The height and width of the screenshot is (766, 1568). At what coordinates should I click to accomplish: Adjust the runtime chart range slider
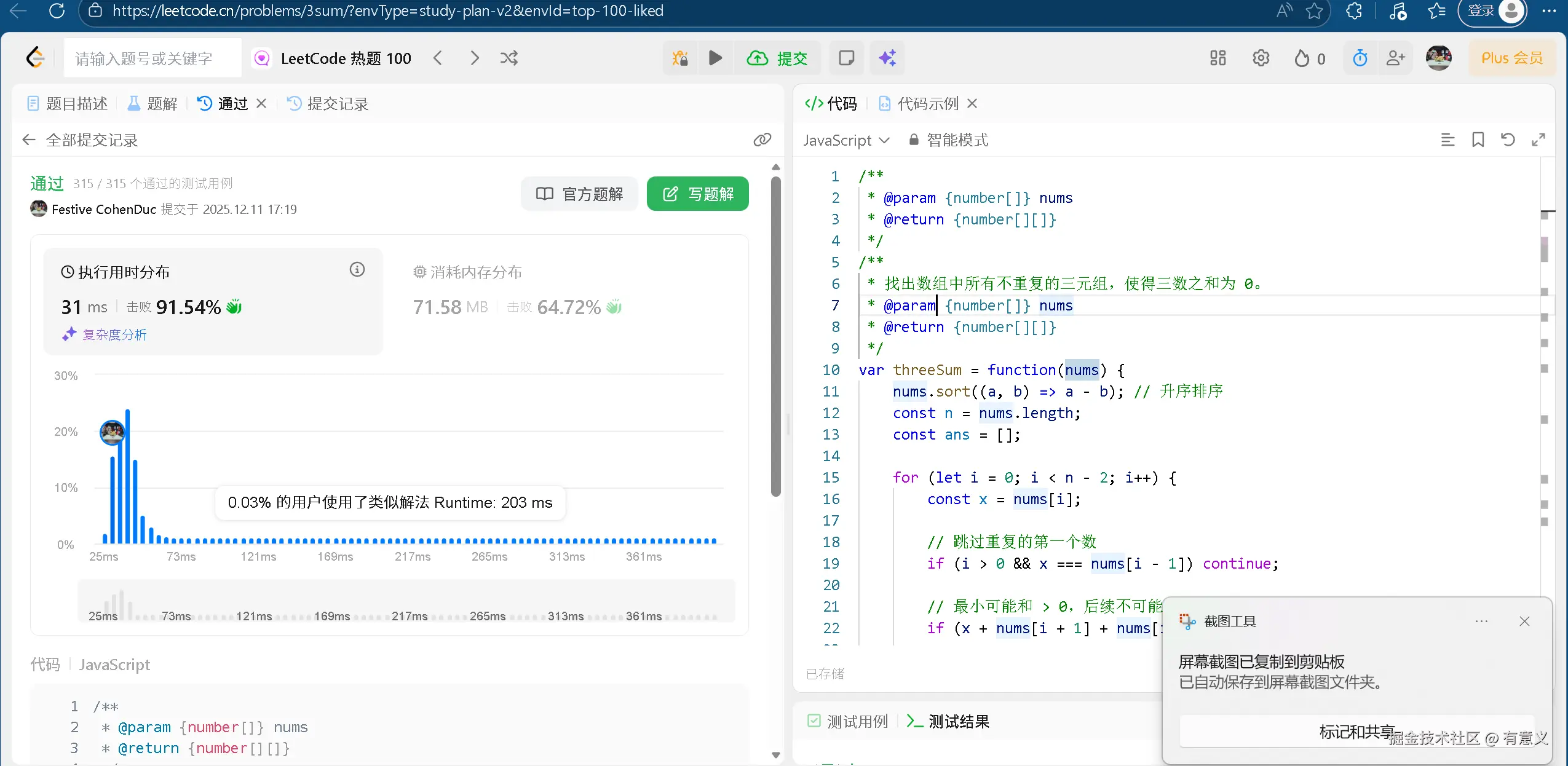(x=406, y=601)
